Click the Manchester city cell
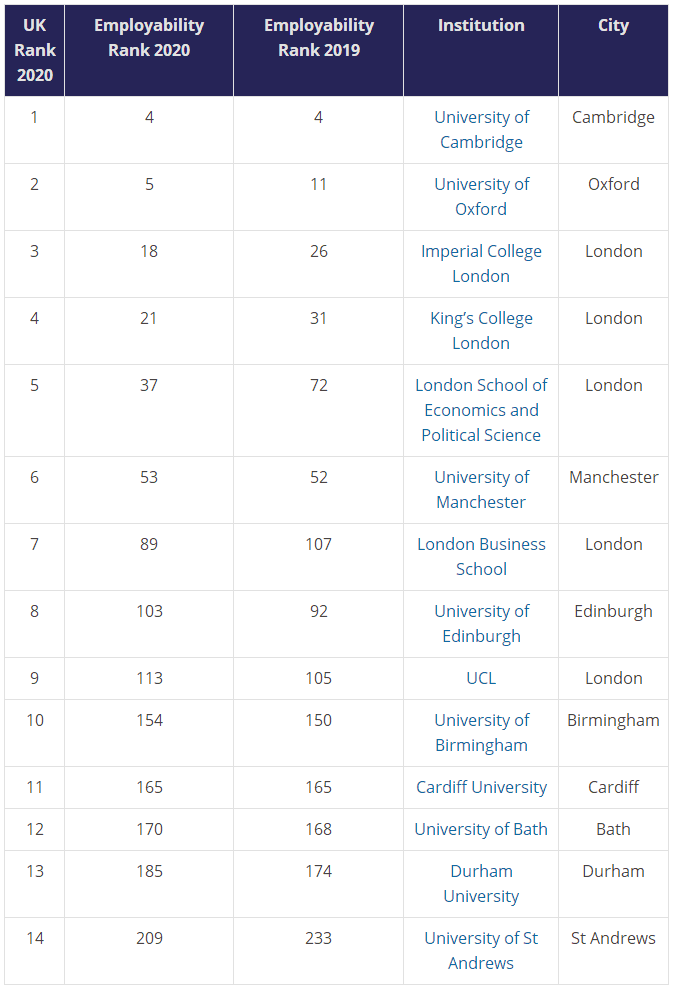 point(613,477)
